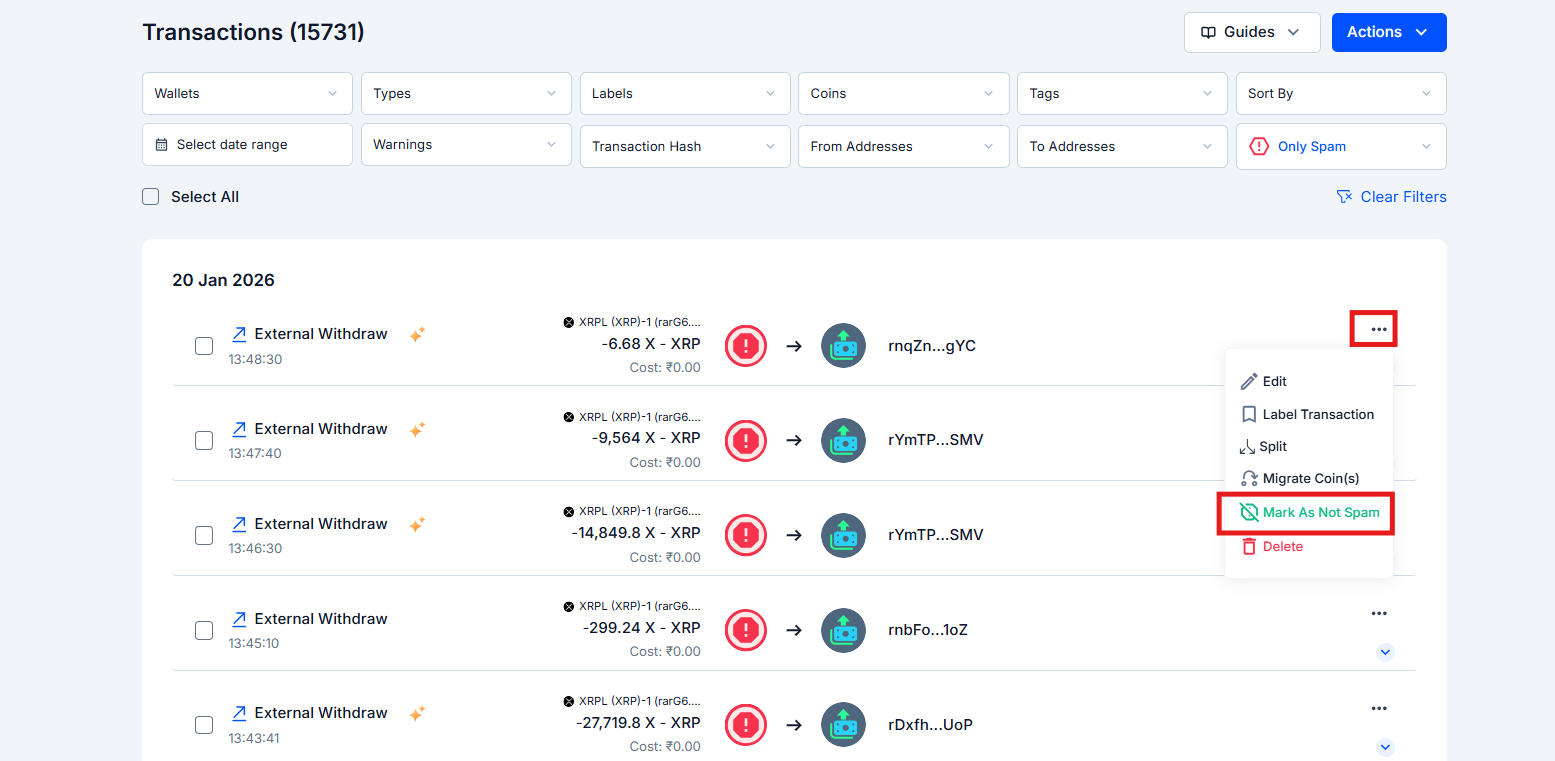This screenshot has width=1555, height=761.
Task: Expand details of the 13:45:10 transaction
Action: click(x=1385, y=652)
